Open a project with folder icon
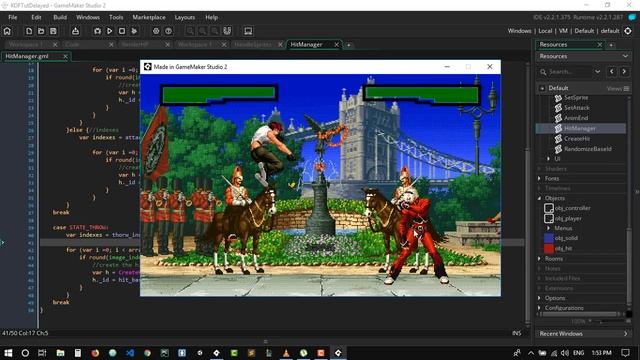 (x=41, y=31)
